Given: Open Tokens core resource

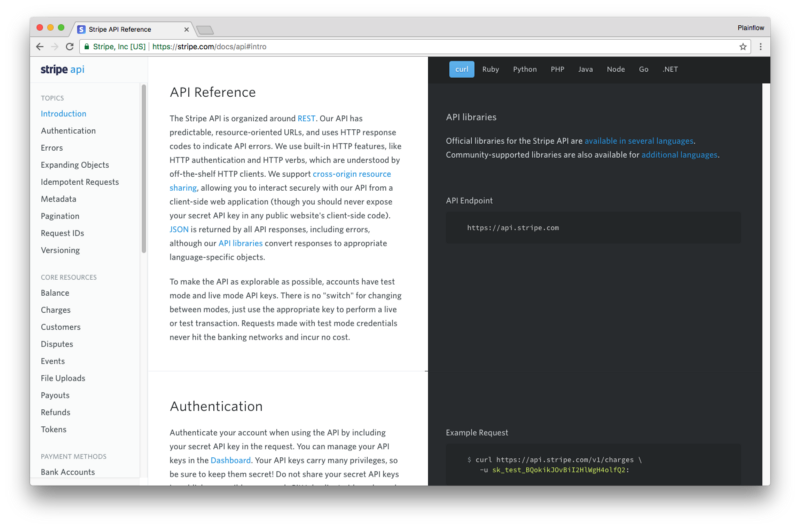Looking at the screenshot, I should (54, 430).
